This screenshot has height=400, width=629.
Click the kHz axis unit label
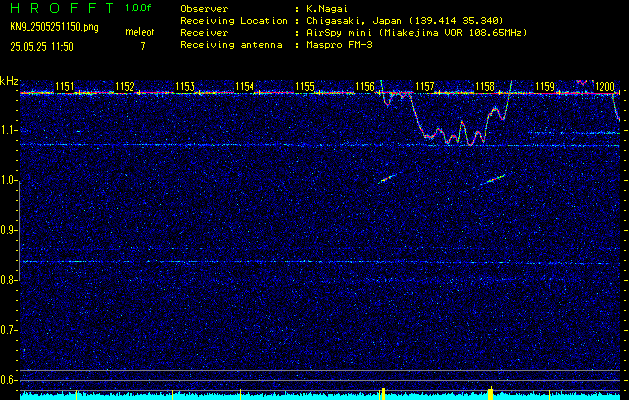(x=10, y=81)
